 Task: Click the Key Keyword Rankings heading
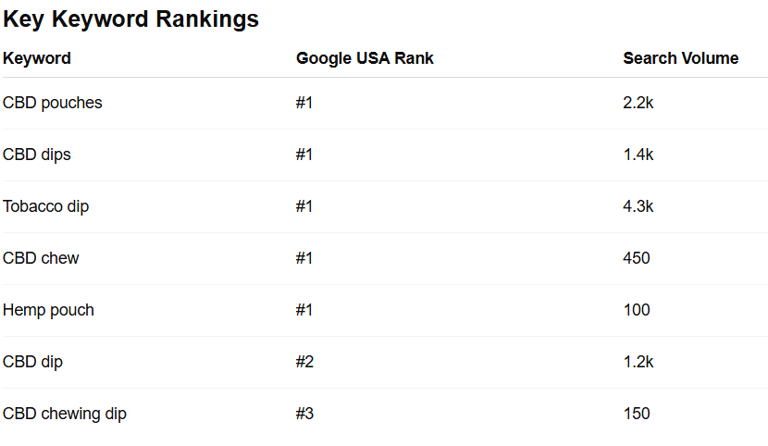[x=131, y=19]
